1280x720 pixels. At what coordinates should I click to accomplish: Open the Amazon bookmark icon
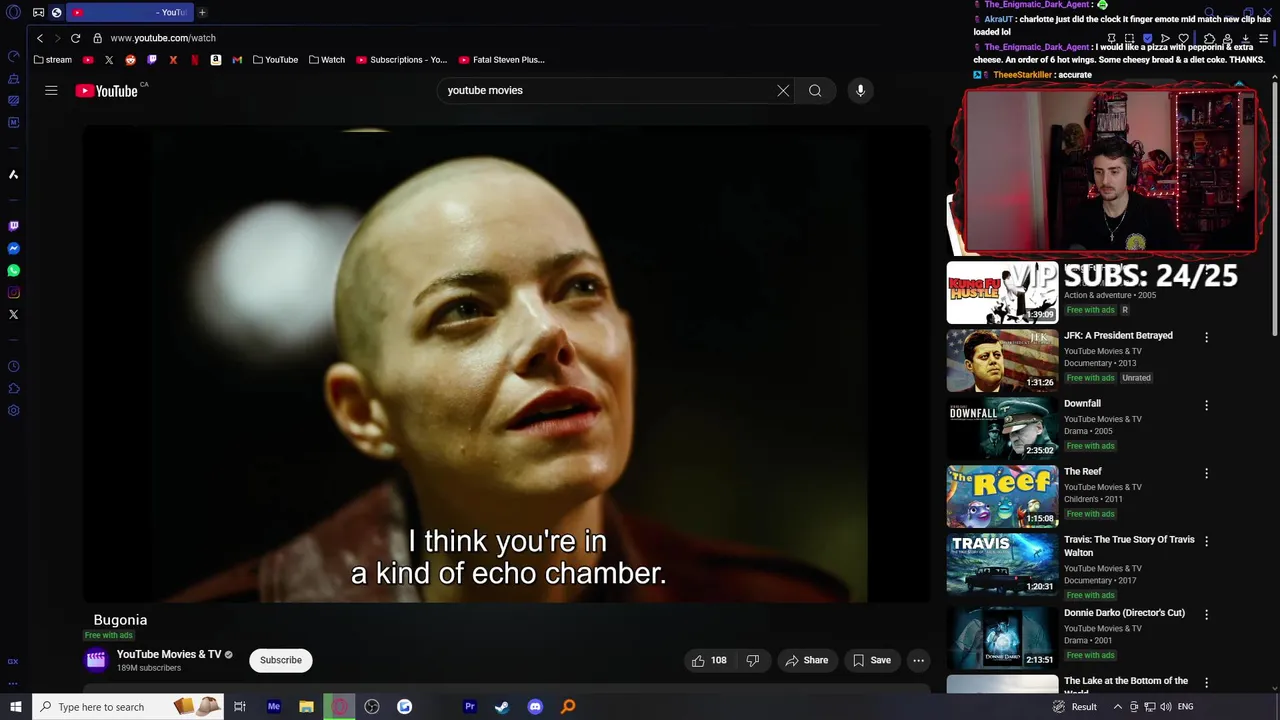[x=215, y=60]
